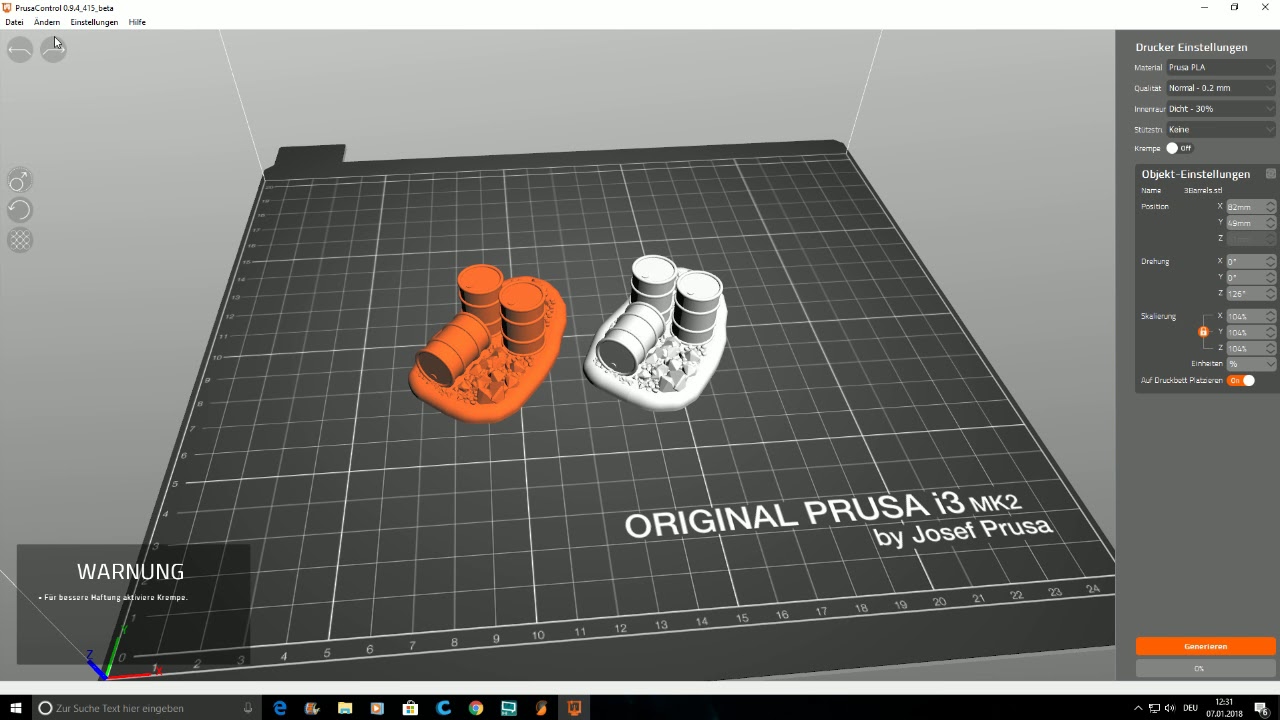Select the white barrels model
This screenshot has height=720, width=1280.
(x=656, y=331)
